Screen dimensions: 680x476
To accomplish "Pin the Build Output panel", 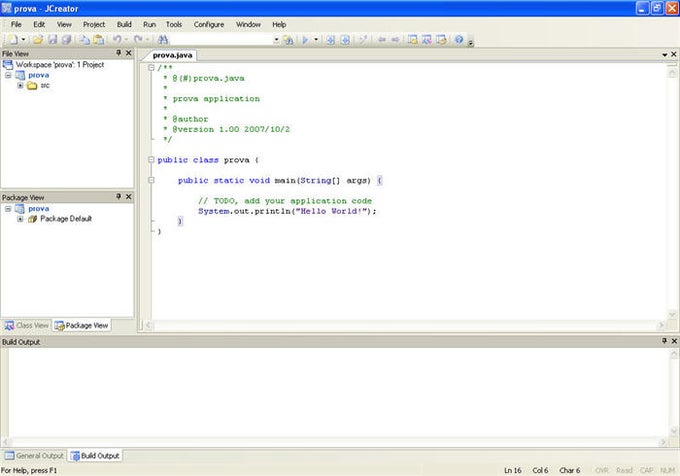I will click(664, 341).
